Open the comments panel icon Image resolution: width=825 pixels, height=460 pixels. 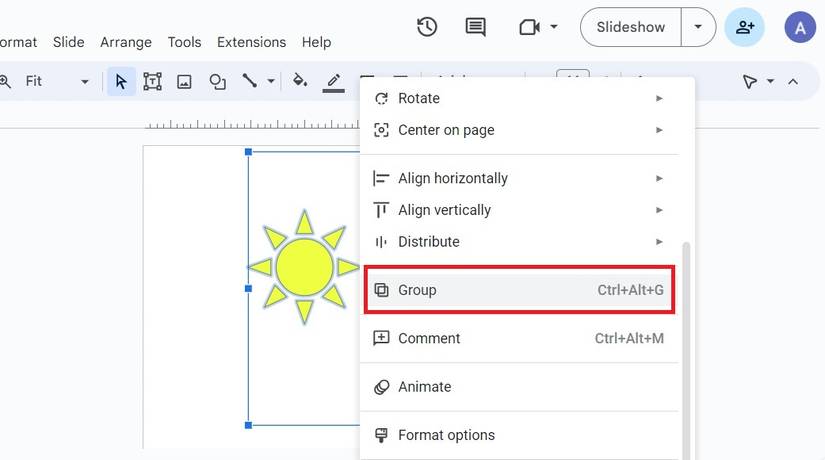[476, 27]
